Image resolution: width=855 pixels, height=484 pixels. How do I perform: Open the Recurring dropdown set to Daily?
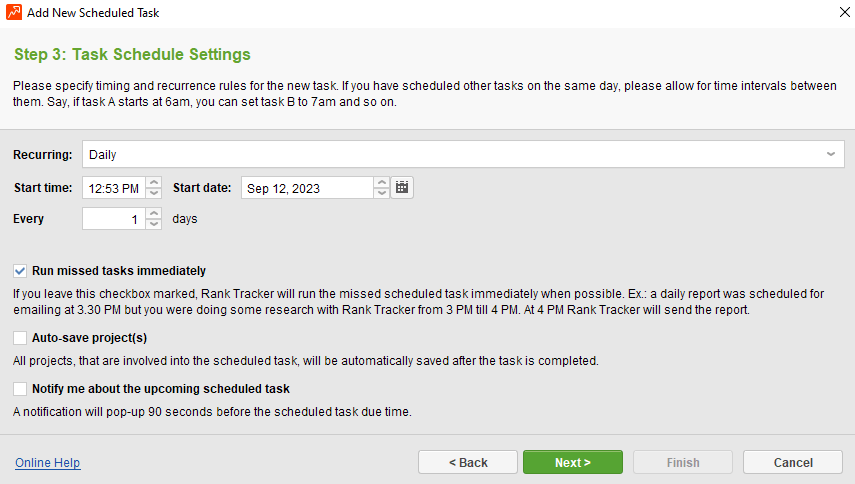pyautogui.click(x=463, y=155)
